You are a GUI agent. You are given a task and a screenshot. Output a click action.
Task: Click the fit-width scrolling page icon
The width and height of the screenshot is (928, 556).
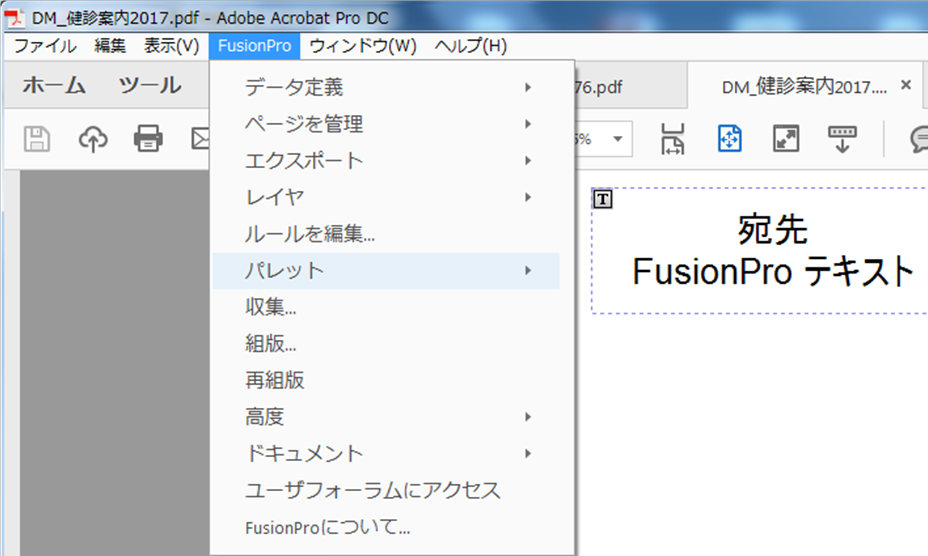point(673,139)
